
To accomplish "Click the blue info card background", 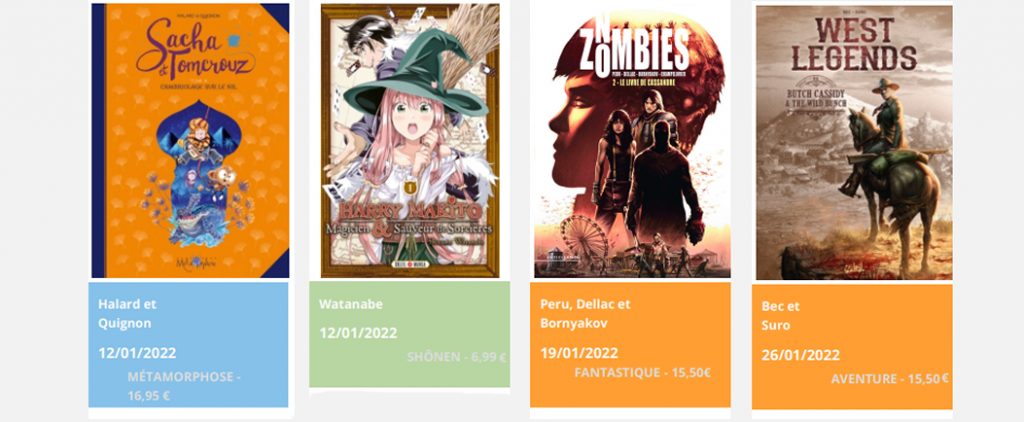I will tap(188, 344).
